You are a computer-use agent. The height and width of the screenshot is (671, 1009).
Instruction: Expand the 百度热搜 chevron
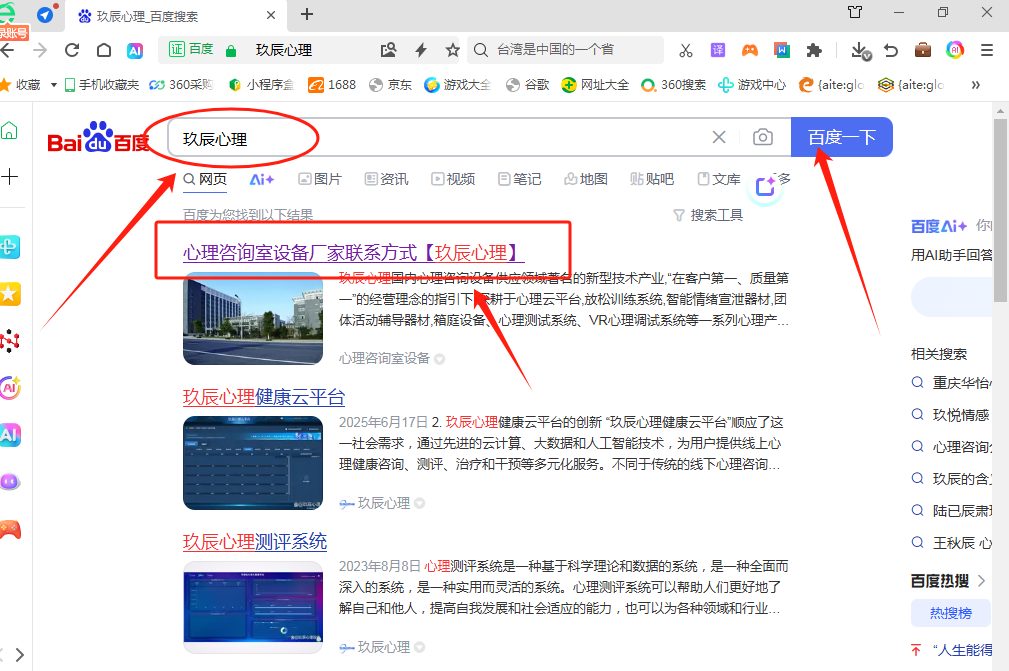coord(981,581)
